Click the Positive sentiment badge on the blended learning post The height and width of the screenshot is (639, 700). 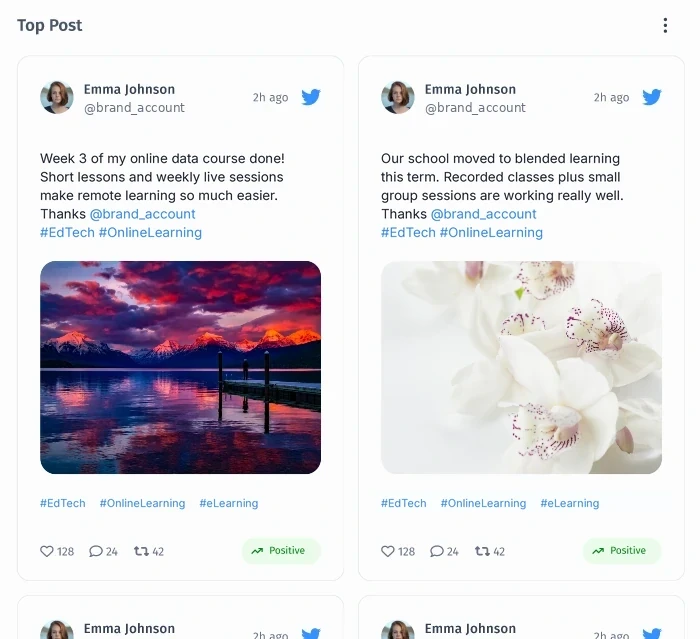coord(622,551)
